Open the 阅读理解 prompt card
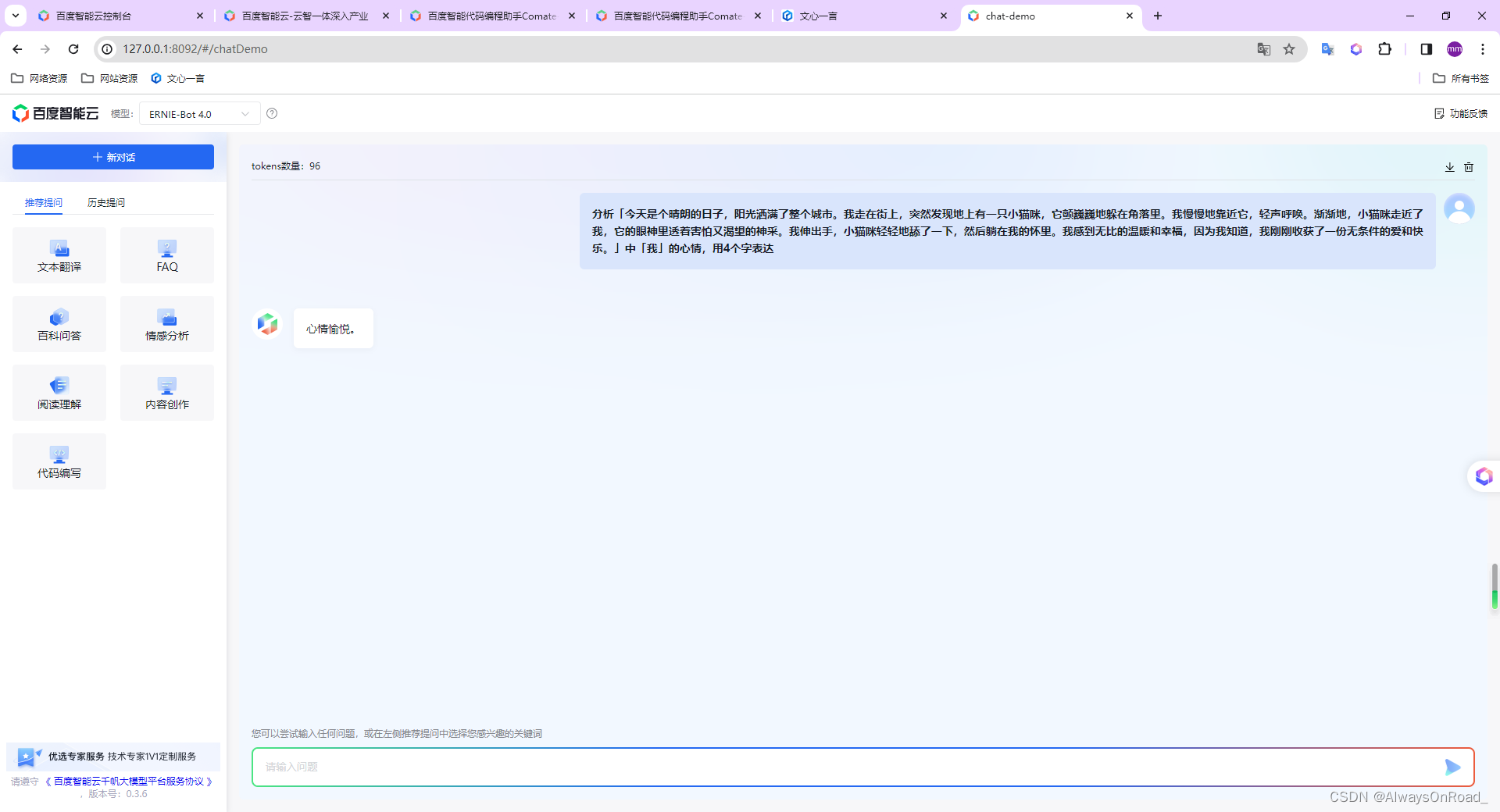1500x812 pixels. pos(59,393)
